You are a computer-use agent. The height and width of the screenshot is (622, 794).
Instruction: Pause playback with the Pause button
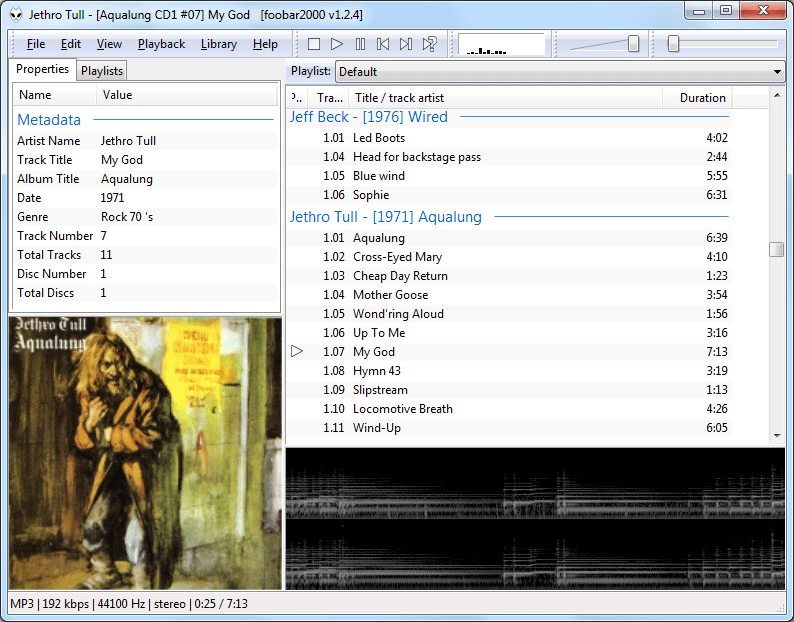[360, 44]
